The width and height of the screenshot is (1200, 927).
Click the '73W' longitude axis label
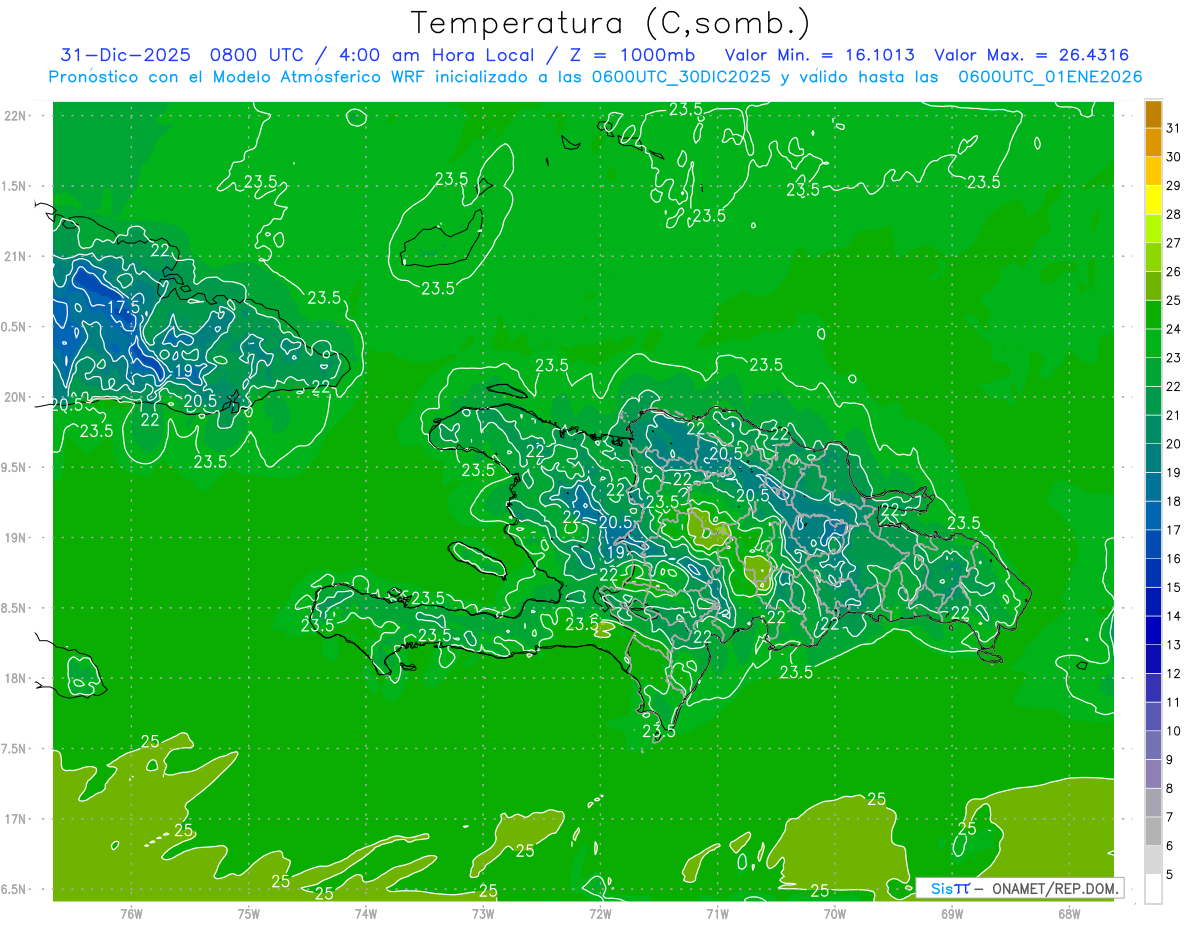click(483, 913)
